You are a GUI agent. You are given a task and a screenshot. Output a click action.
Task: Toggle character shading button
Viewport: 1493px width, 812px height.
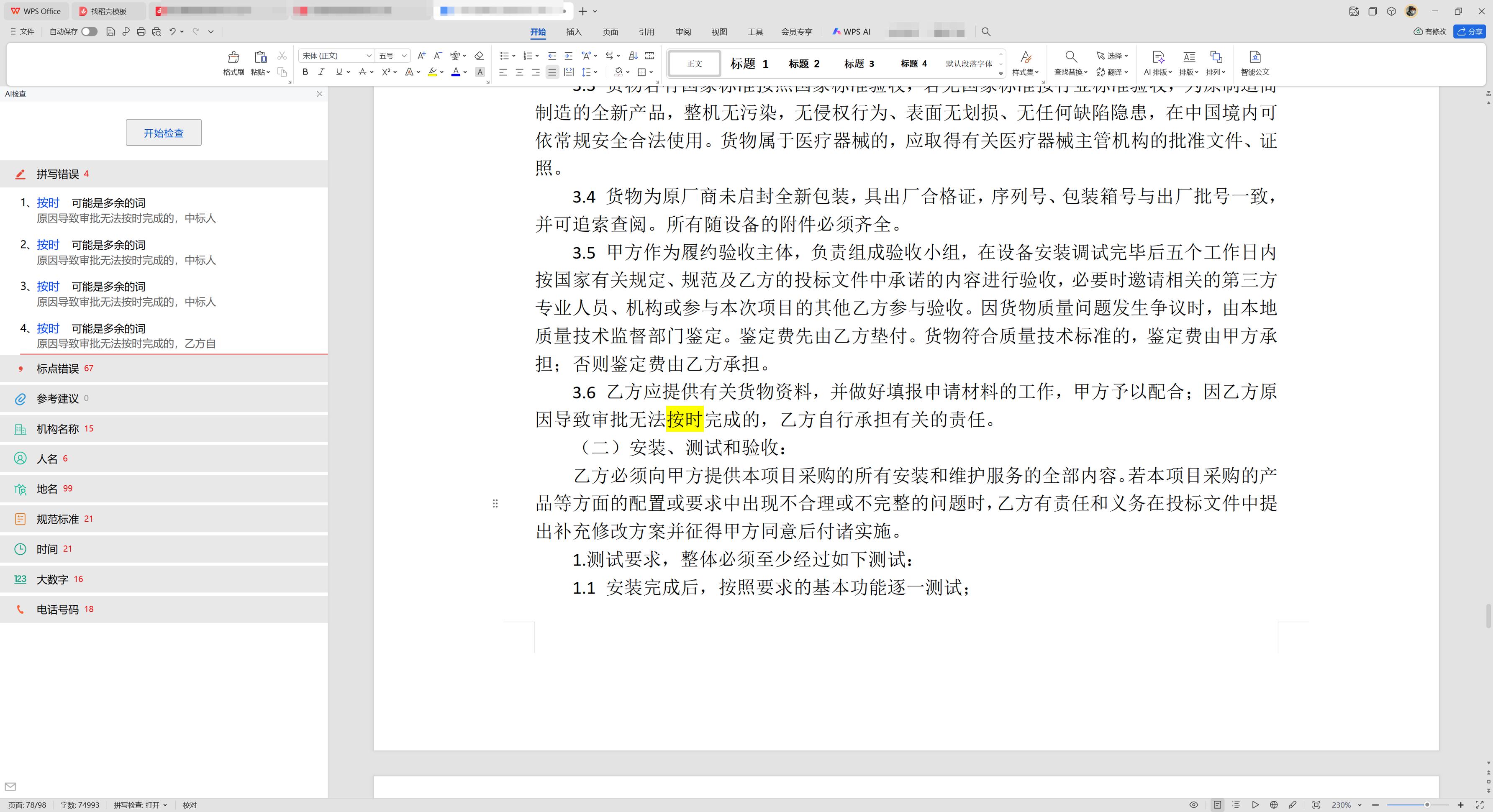[x=480, y=72]
